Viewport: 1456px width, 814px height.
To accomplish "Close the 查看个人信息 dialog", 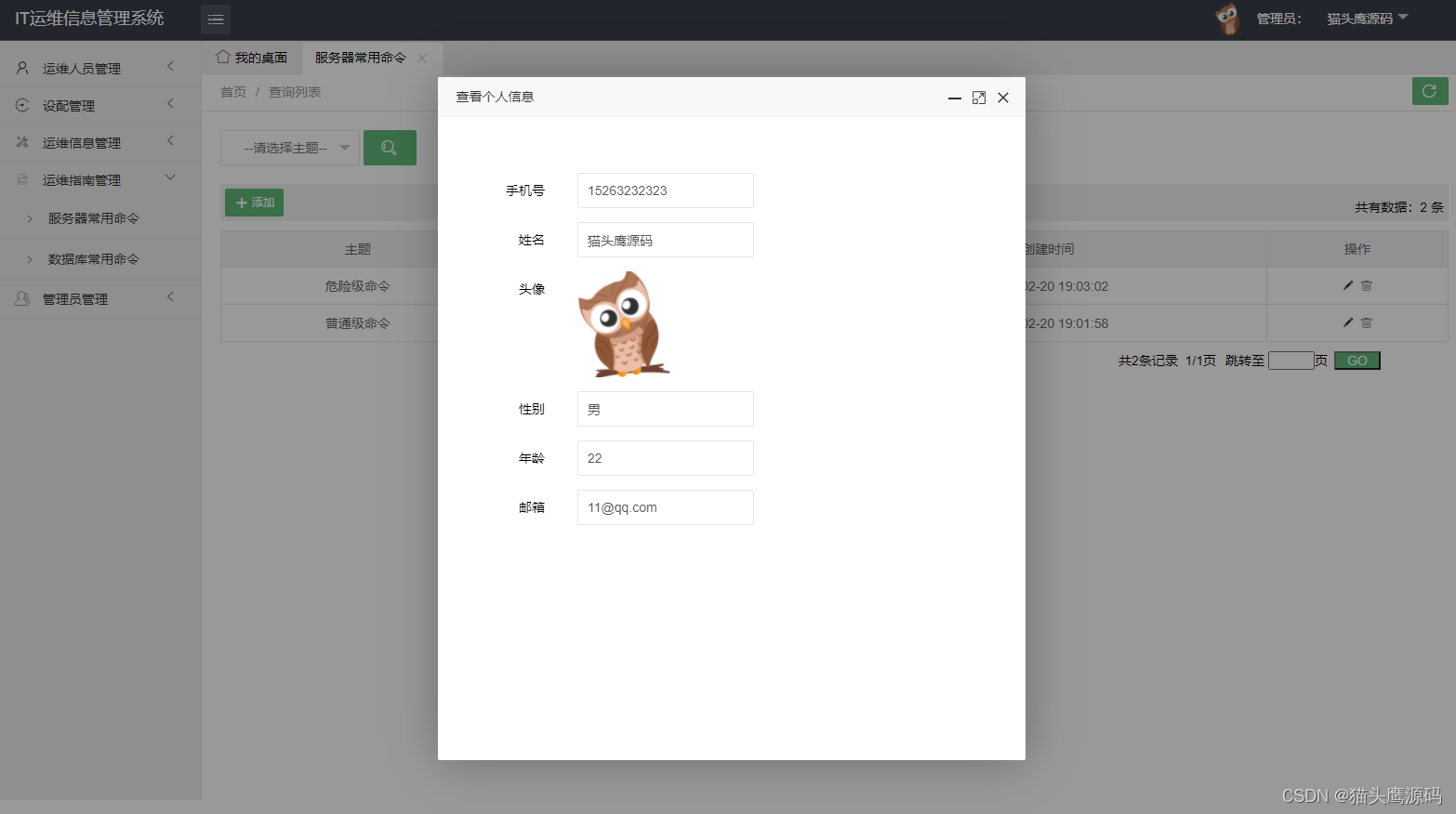I will pyautogui.click(x=1003, y=98).
